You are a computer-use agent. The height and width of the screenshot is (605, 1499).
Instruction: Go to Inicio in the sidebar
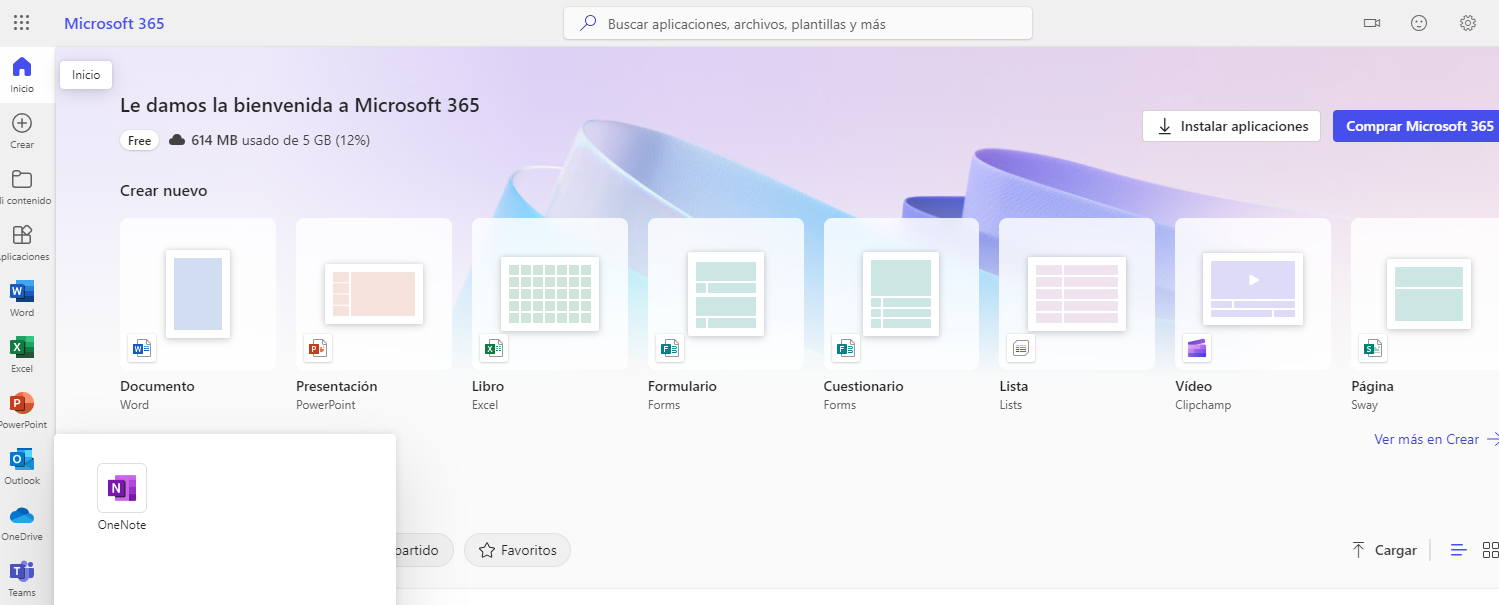pyautogui.click(x=22, y=75)
